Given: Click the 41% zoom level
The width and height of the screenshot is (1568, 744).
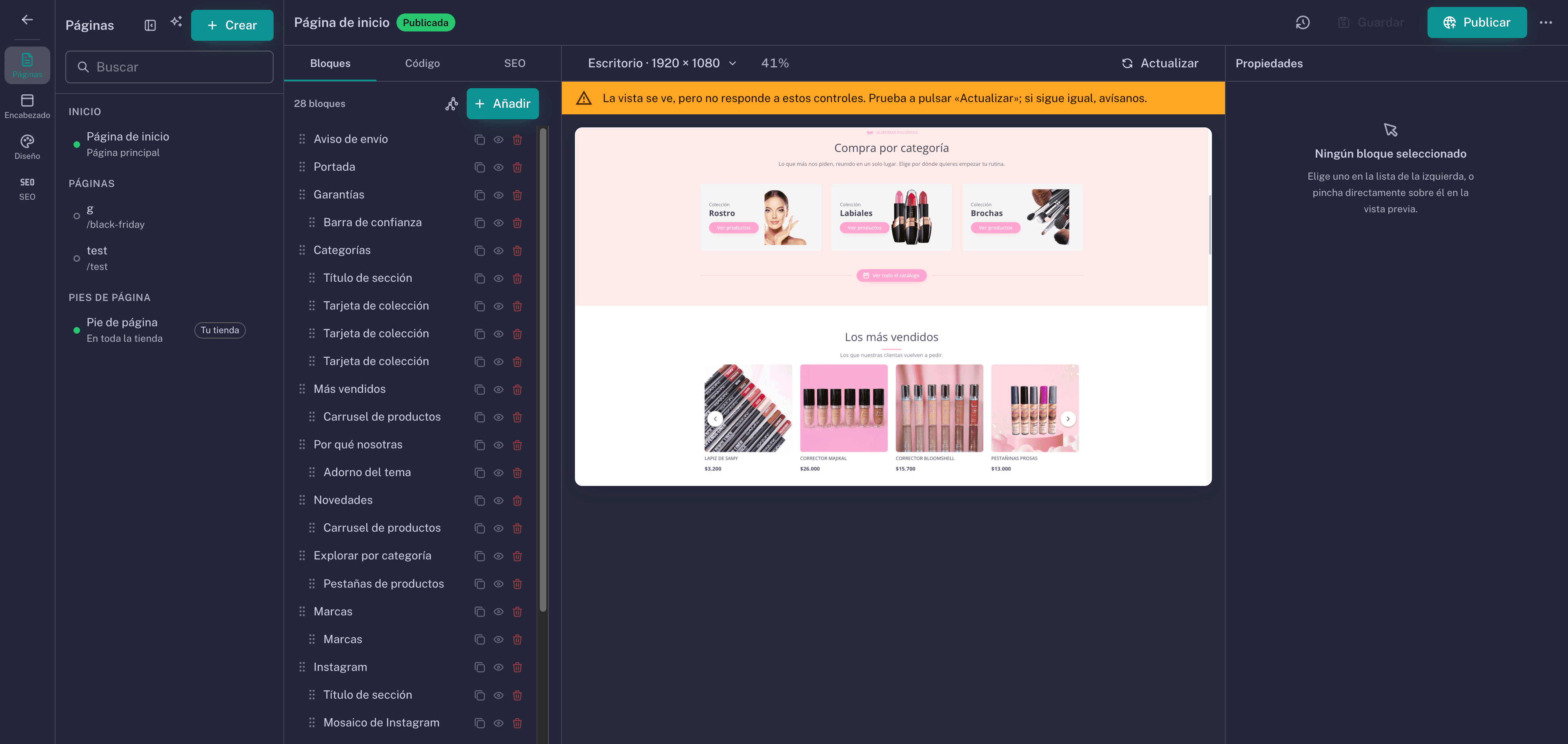Looking at the screenshot, I should coord(774,63).
